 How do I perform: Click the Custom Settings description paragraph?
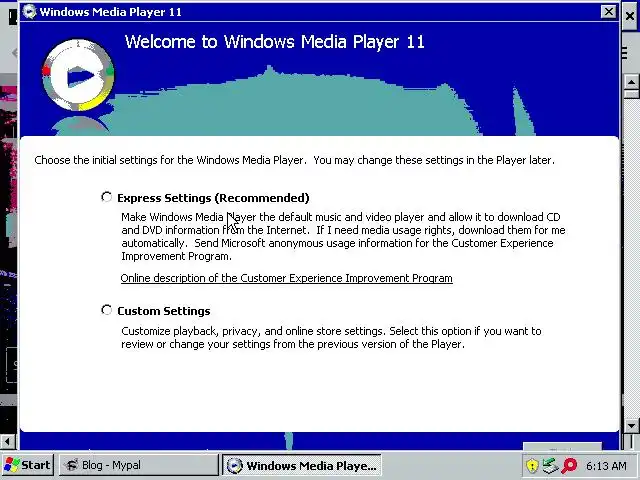point(331,338)
